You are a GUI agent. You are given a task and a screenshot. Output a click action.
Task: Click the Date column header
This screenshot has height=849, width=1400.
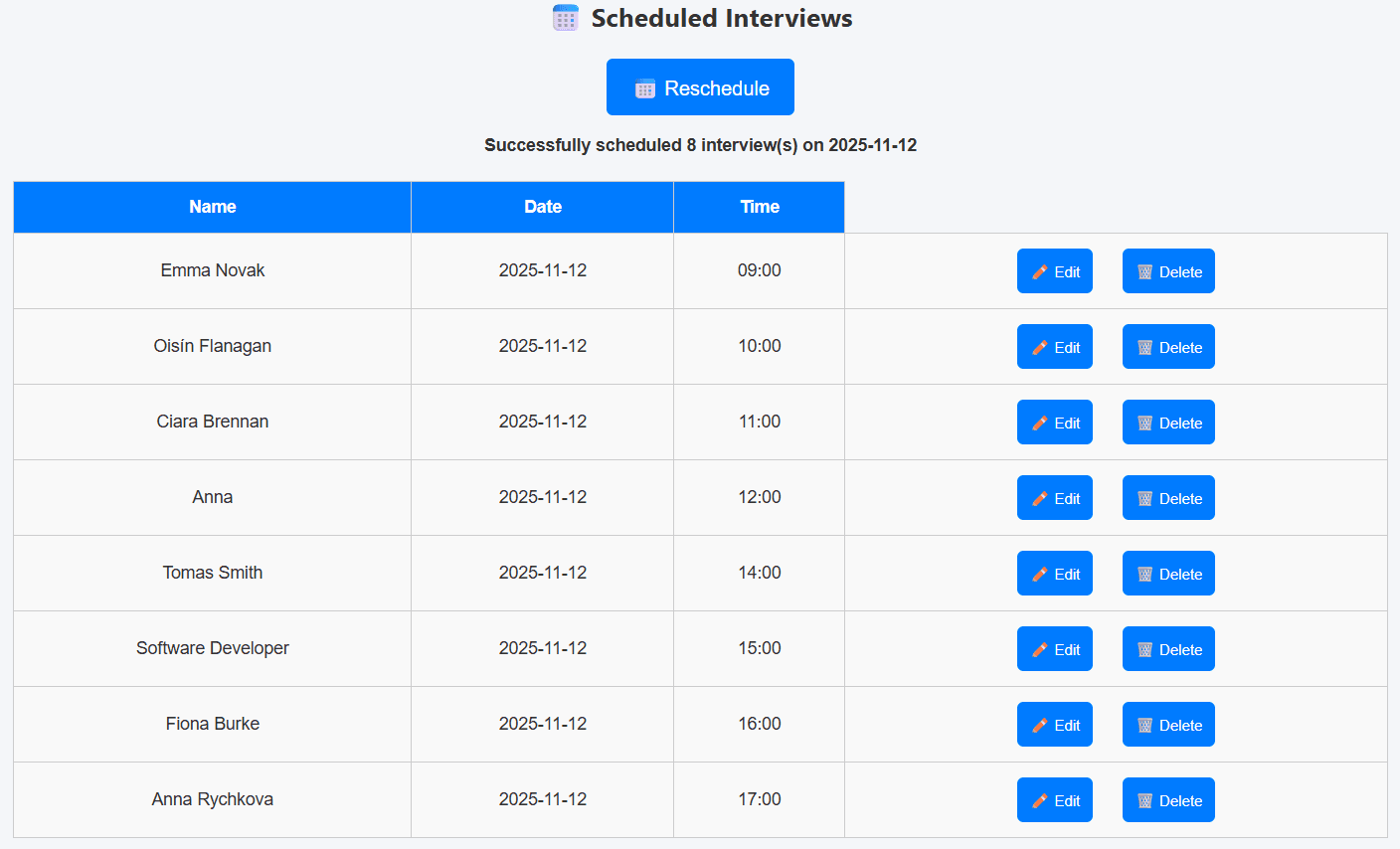click(x=542, y=207)
